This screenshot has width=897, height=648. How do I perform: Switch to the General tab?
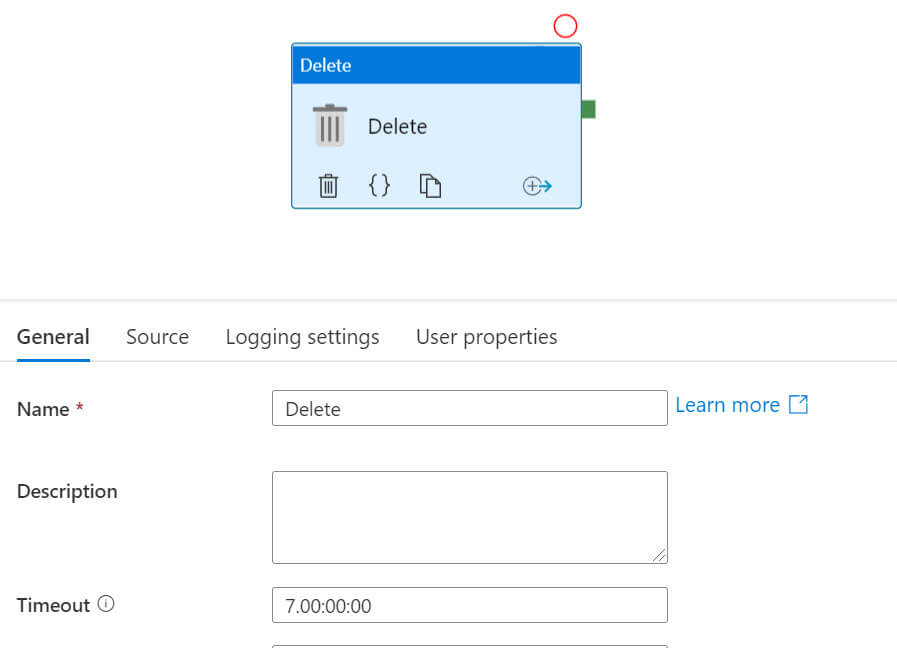[53, 337]
